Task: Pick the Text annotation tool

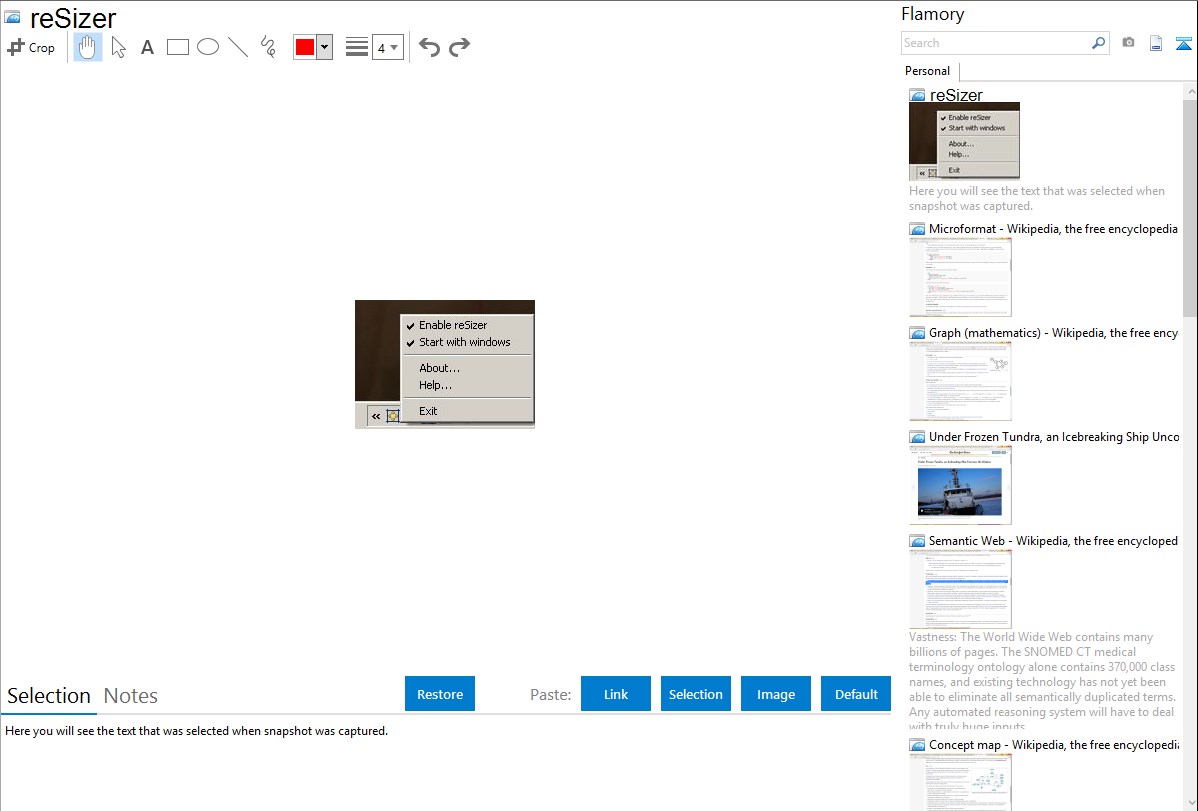Action: [147, 47]
